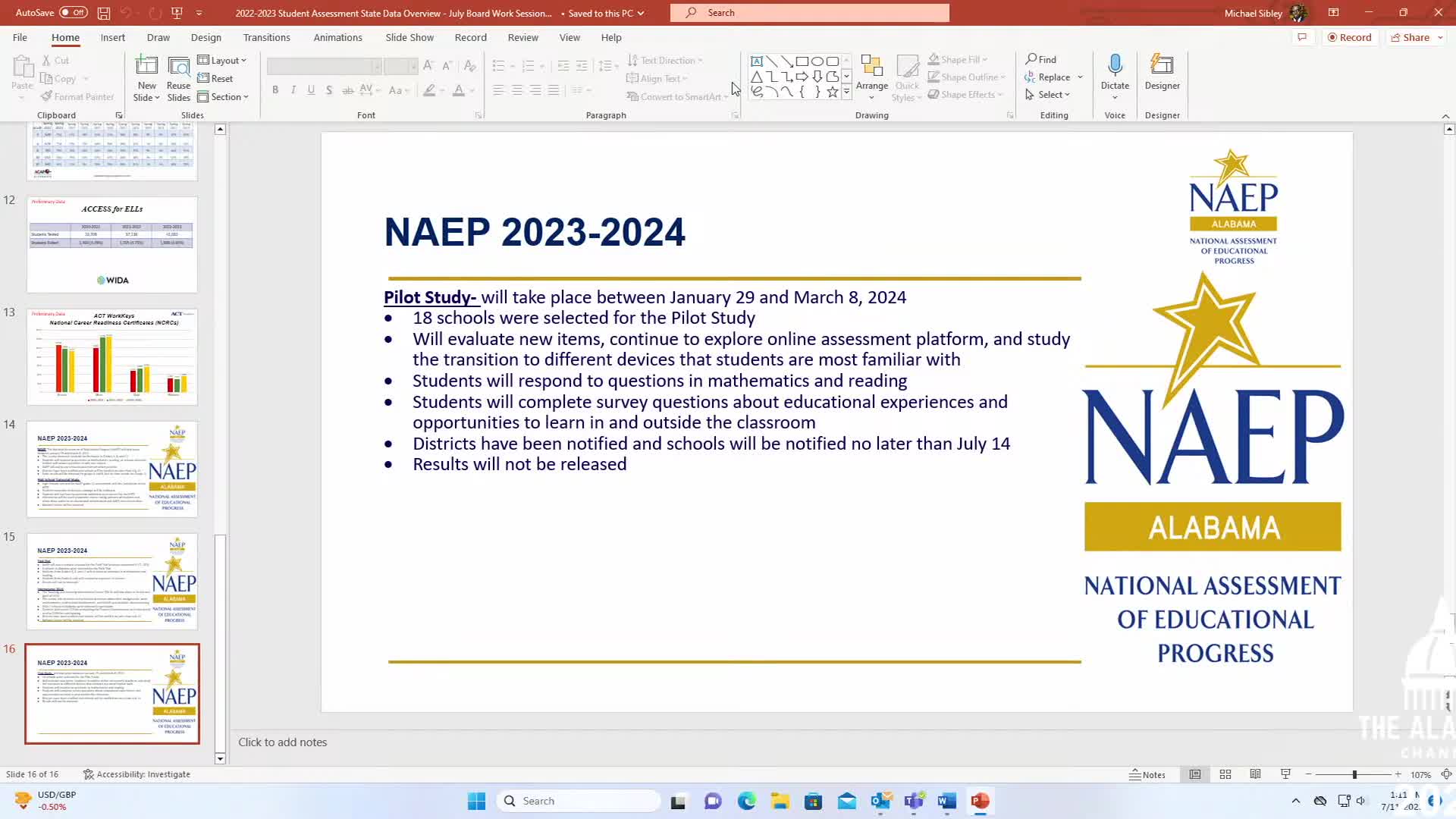Switch to Normal view icon

pos(1195,774)
